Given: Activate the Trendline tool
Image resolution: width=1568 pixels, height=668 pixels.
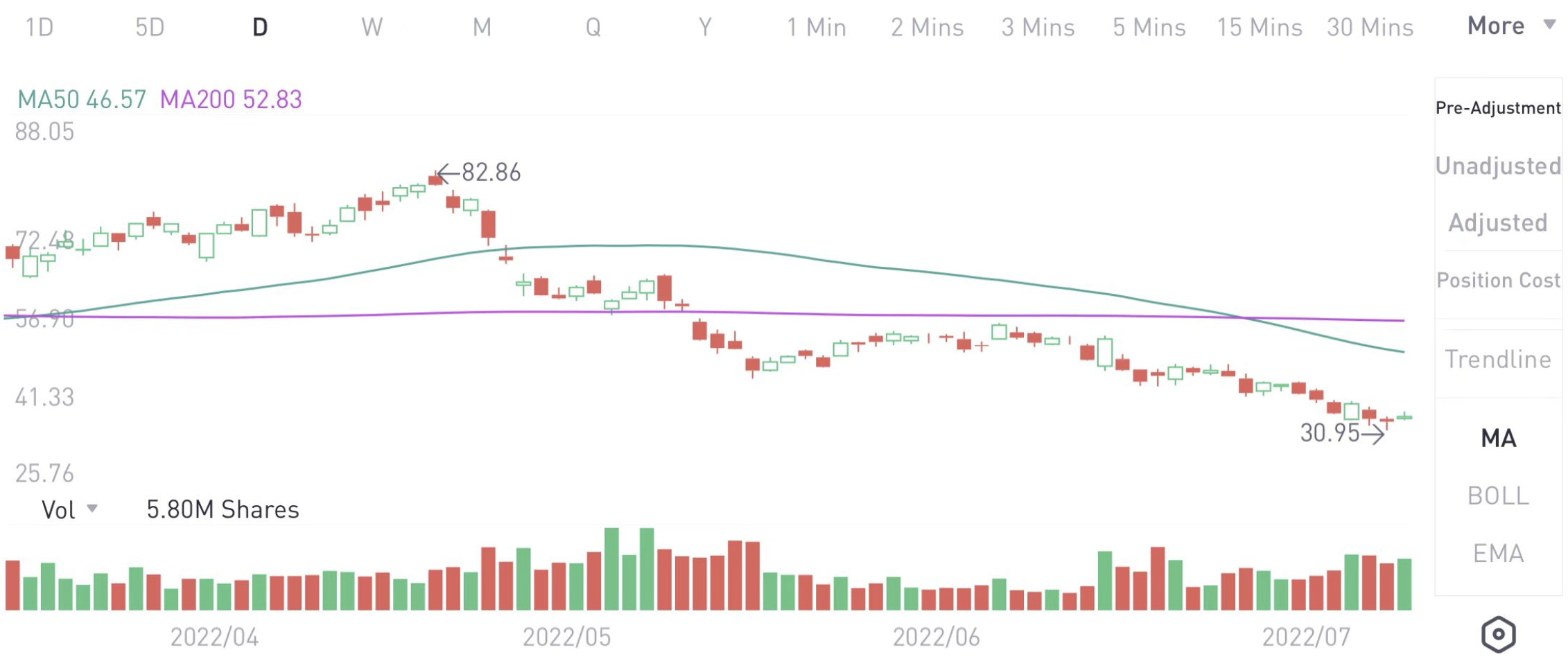Looking at the screenshot, I should tap(1498, 359).
